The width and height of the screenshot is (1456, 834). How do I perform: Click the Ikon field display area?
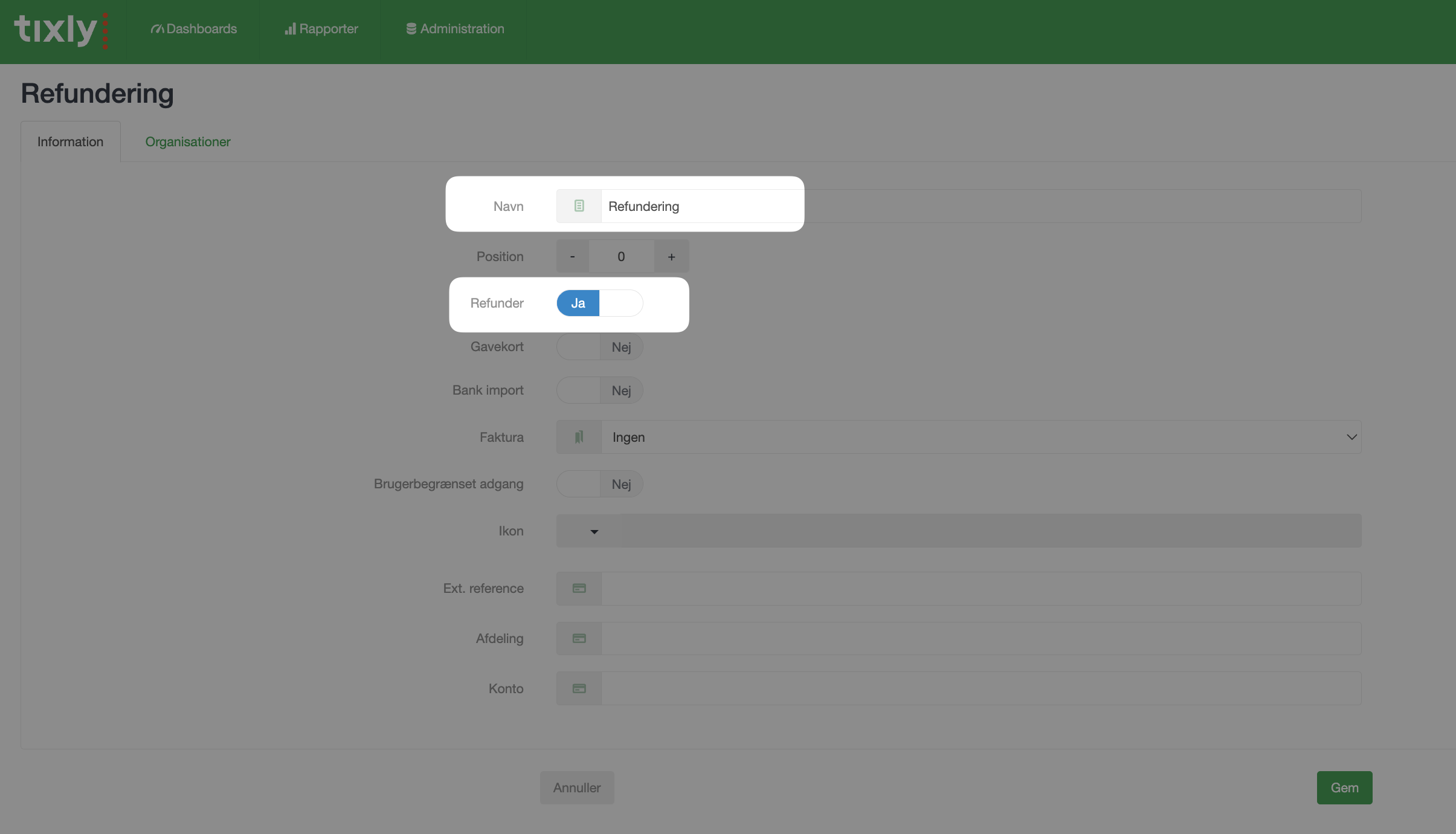(991, 531)
